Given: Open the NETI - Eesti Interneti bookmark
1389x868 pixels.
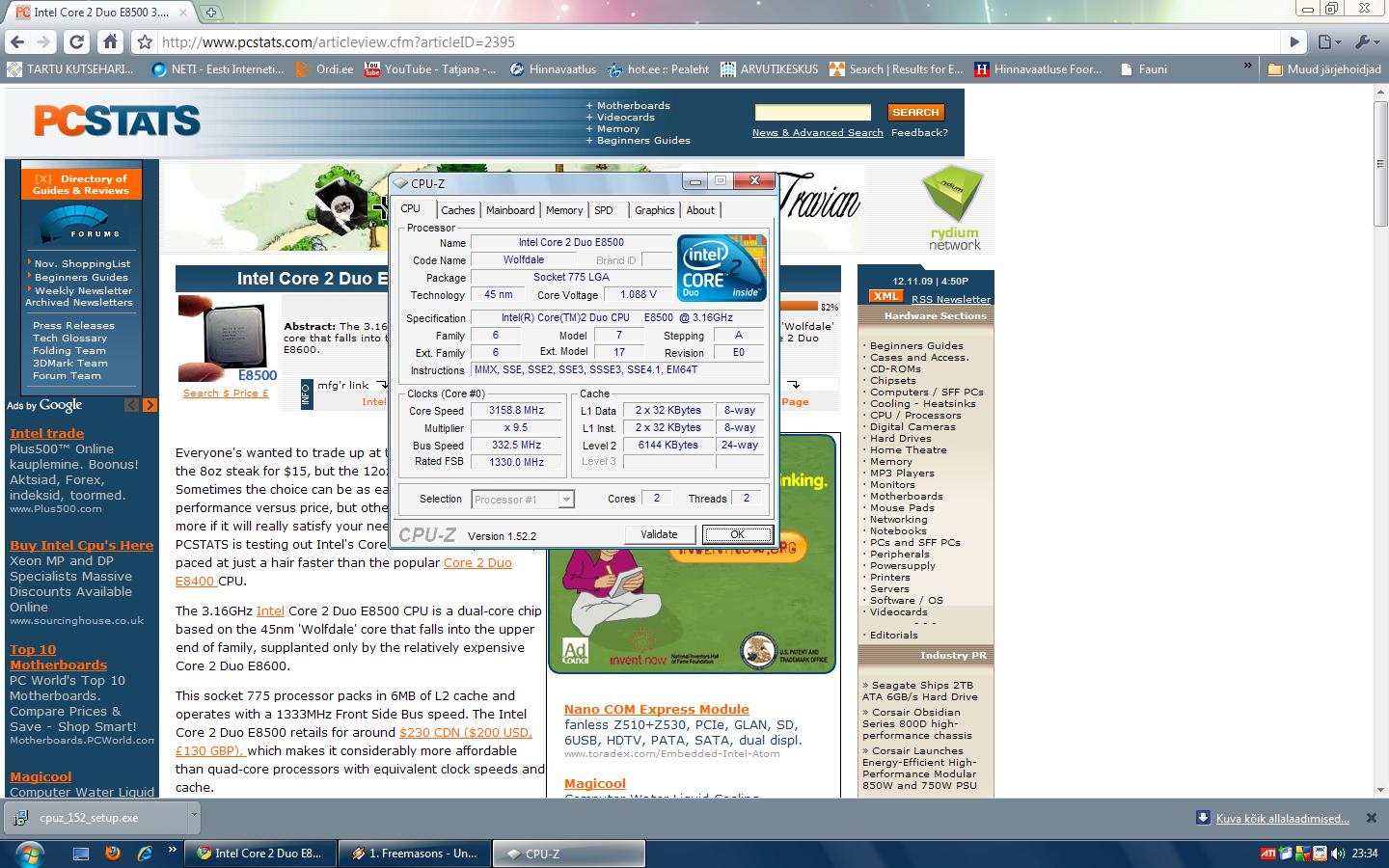Looking at the screenshot, I should 218,69.
